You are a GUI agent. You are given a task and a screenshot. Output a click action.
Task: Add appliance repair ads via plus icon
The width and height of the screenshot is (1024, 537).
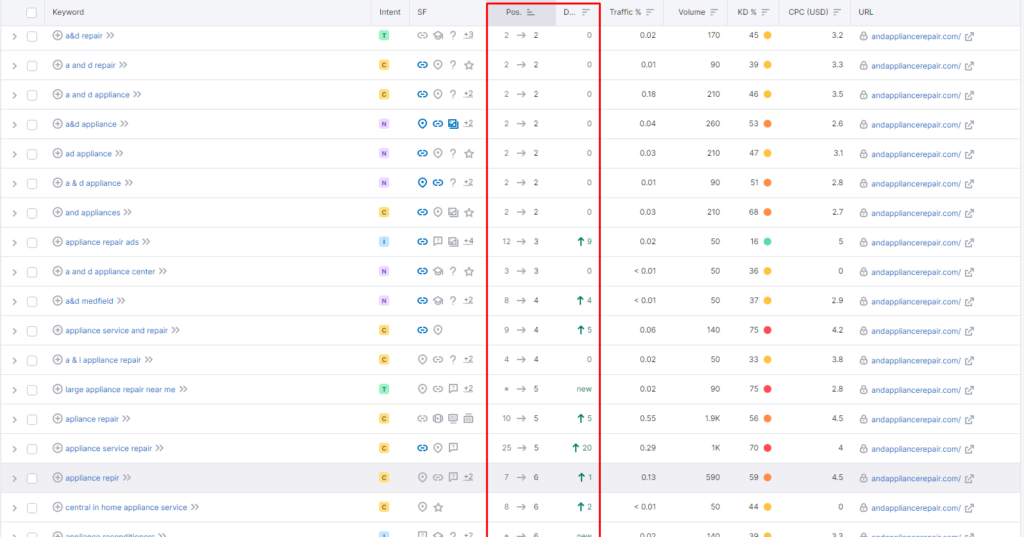click(57, 242)
